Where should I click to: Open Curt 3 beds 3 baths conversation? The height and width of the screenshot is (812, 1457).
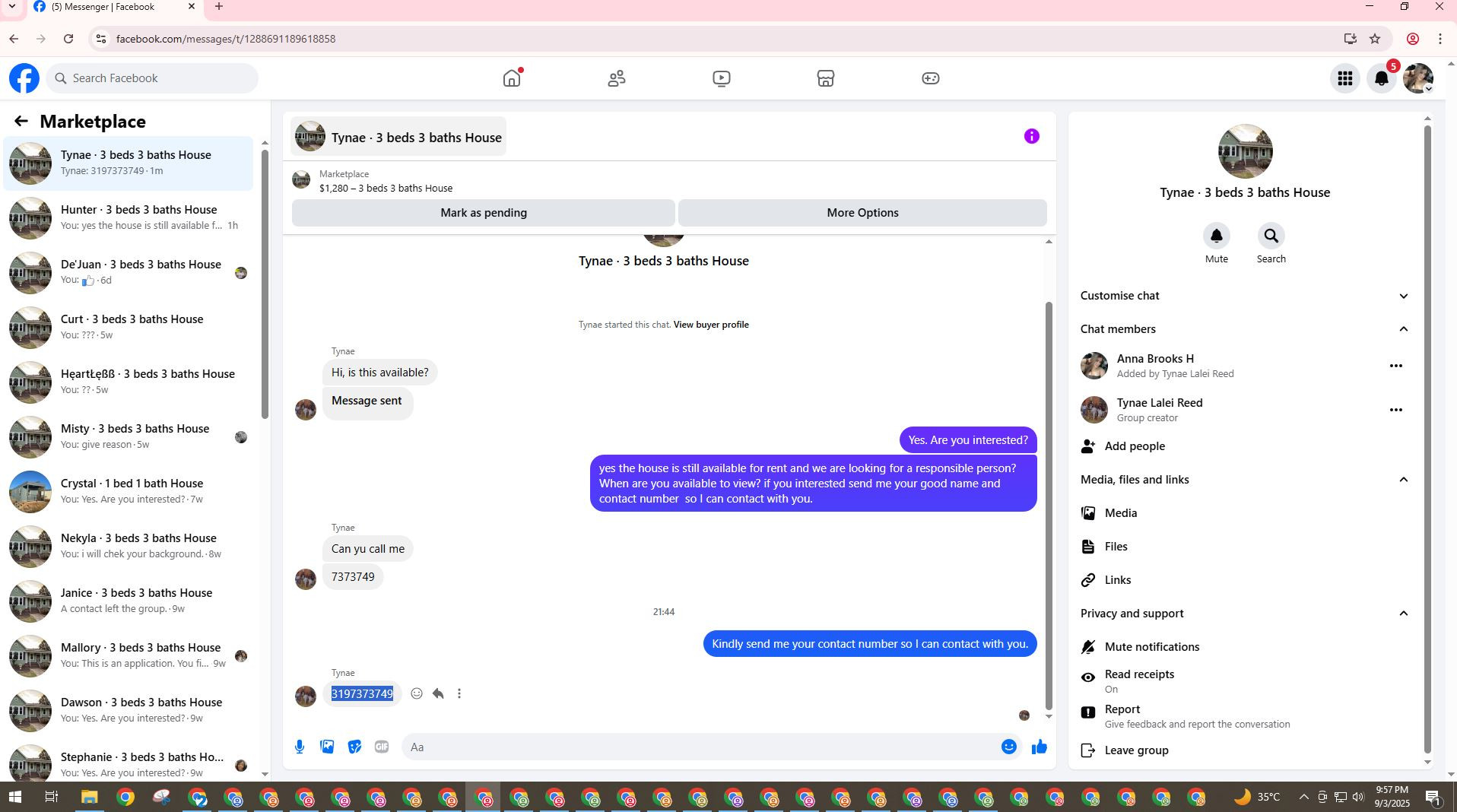click(x=128, y=328)
